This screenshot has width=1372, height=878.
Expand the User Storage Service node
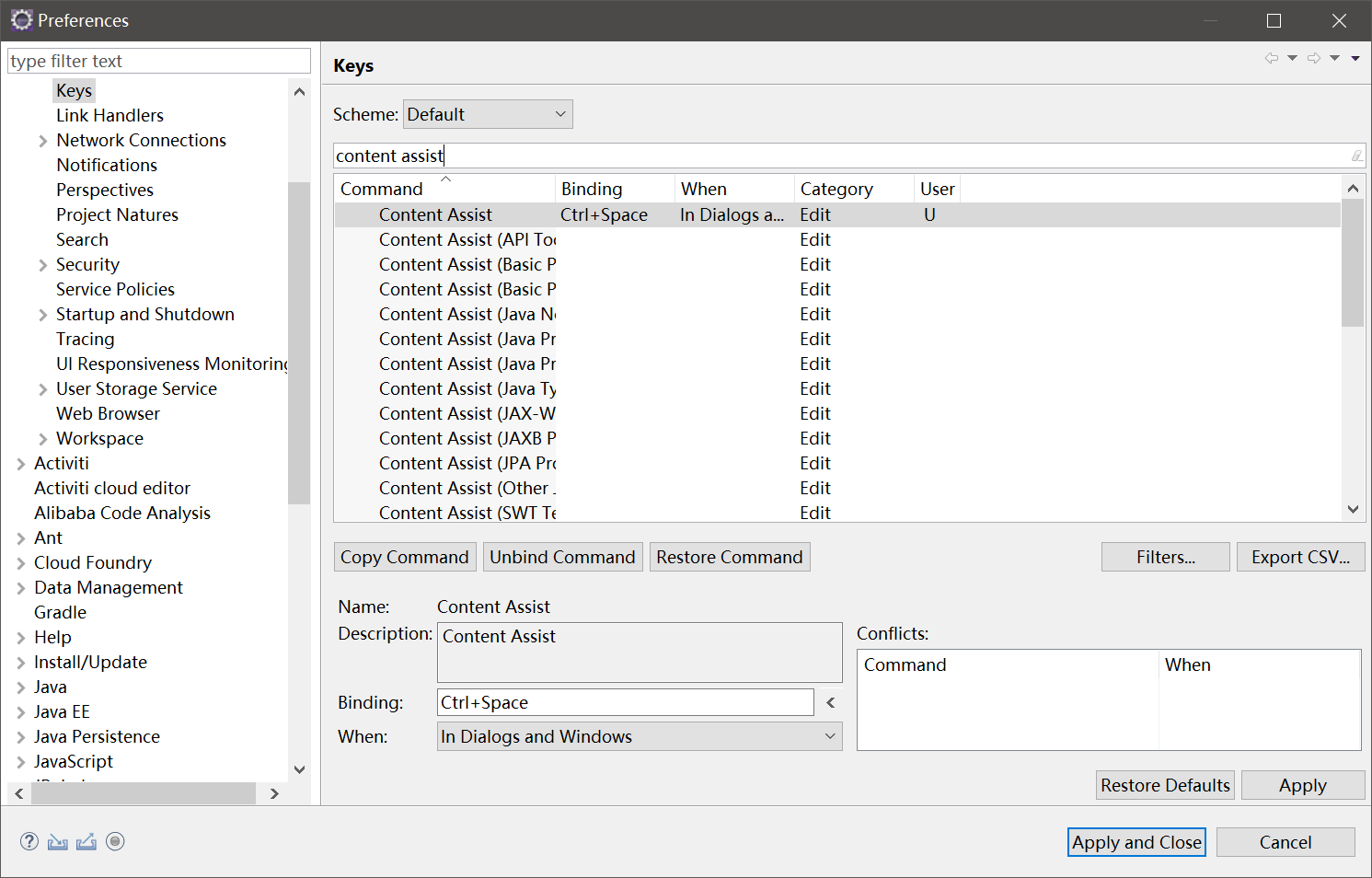coord(43,389)
